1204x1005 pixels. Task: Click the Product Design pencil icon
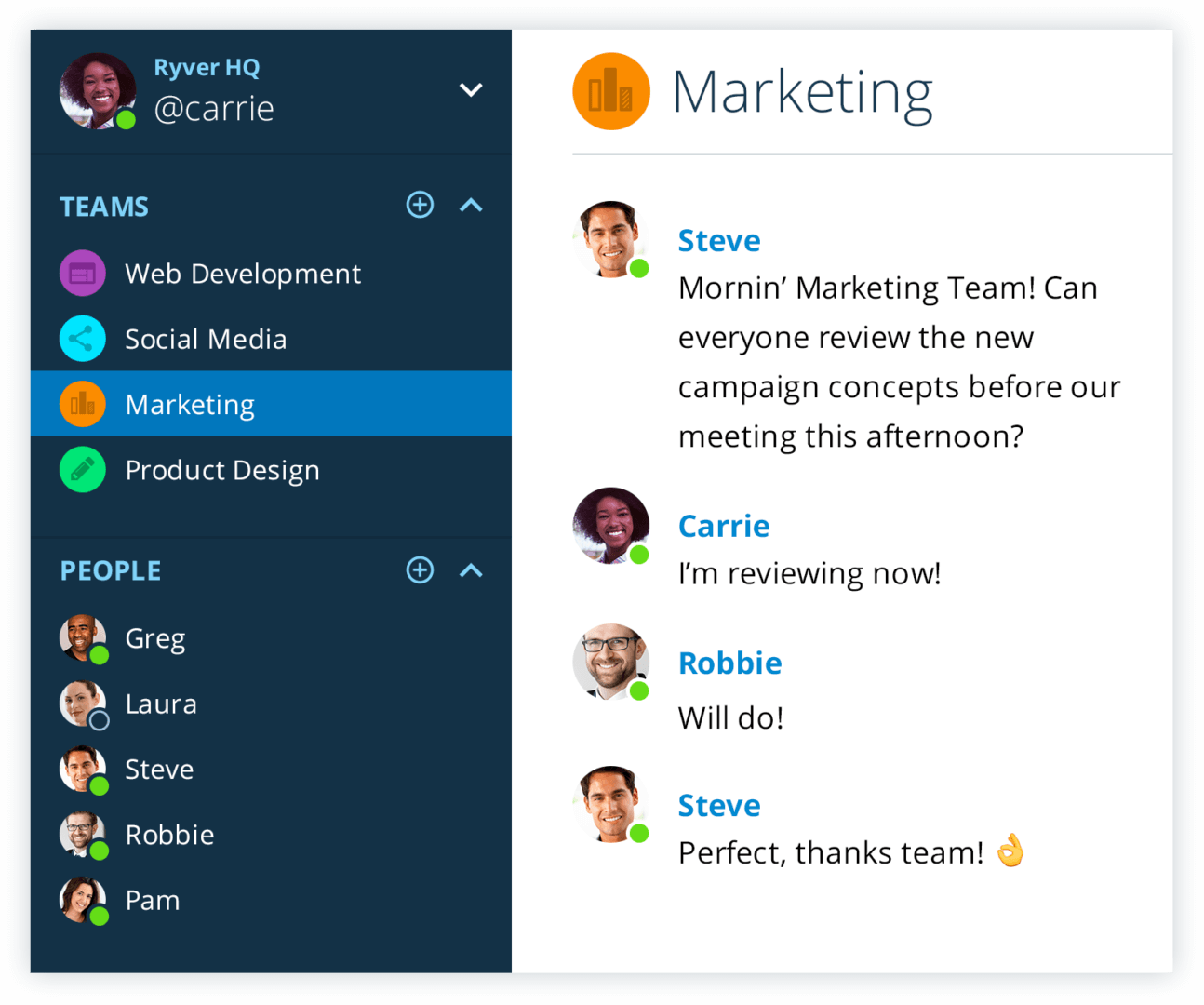click(82, 469)
